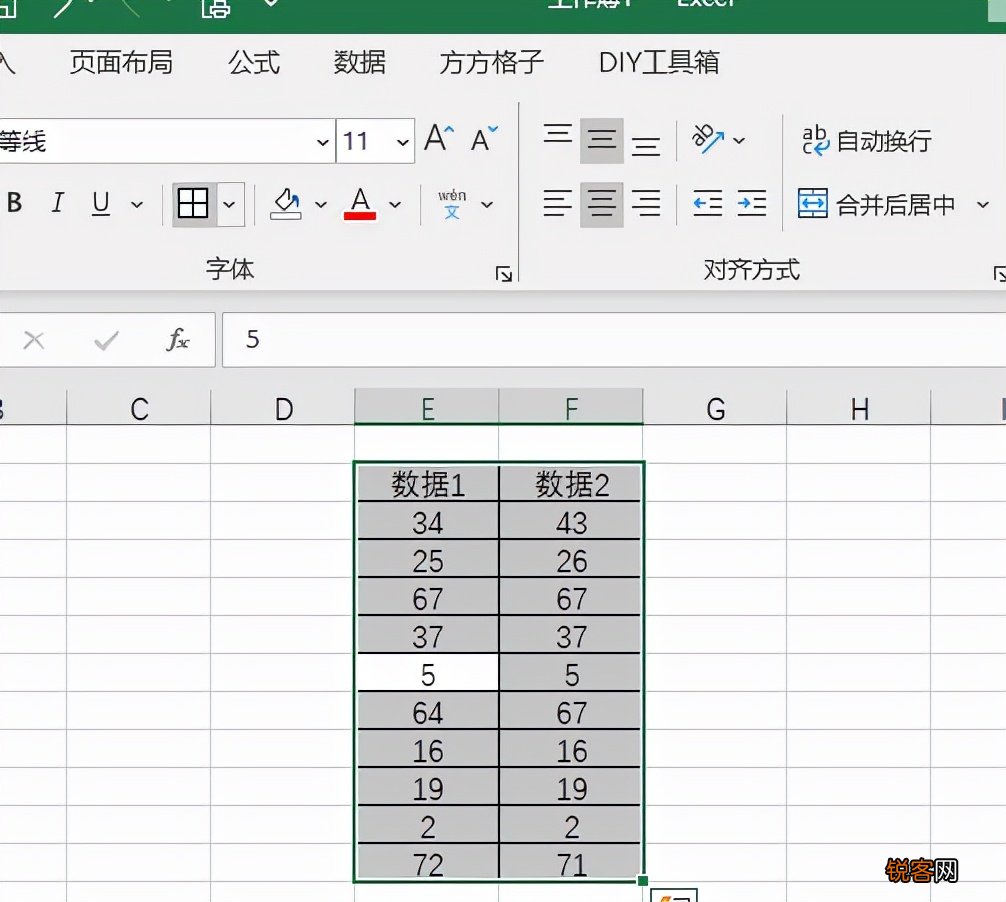Viewport: 1006px width, 902px height.
Task: Select cell with value 72
Action: pos(427,864)
